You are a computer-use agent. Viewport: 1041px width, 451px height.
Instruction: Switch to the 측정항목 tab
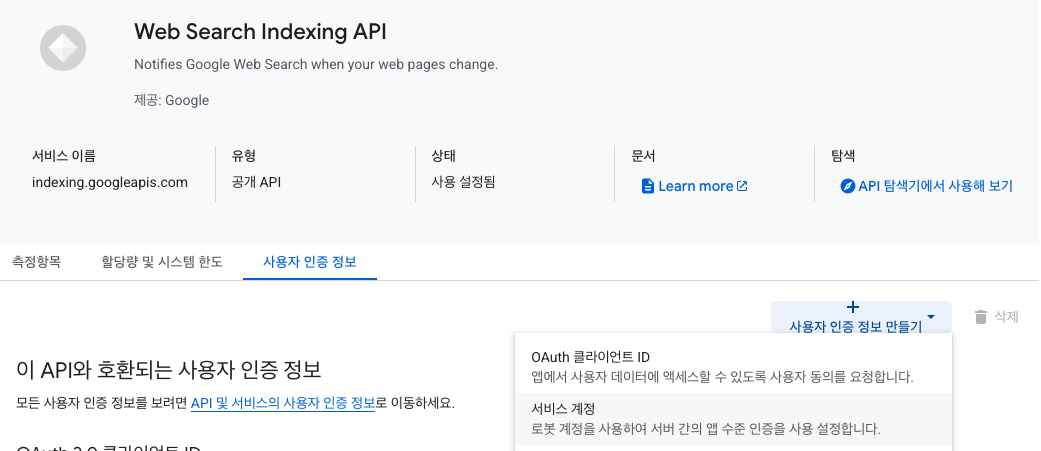(x=37, y=262)
